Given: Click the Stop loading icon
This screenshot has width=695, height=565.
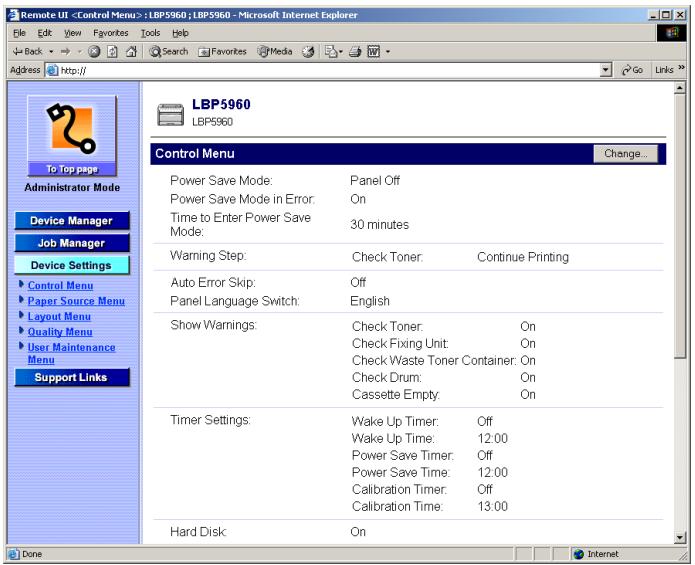Looking at the screenshot, I should click(94, 51).
